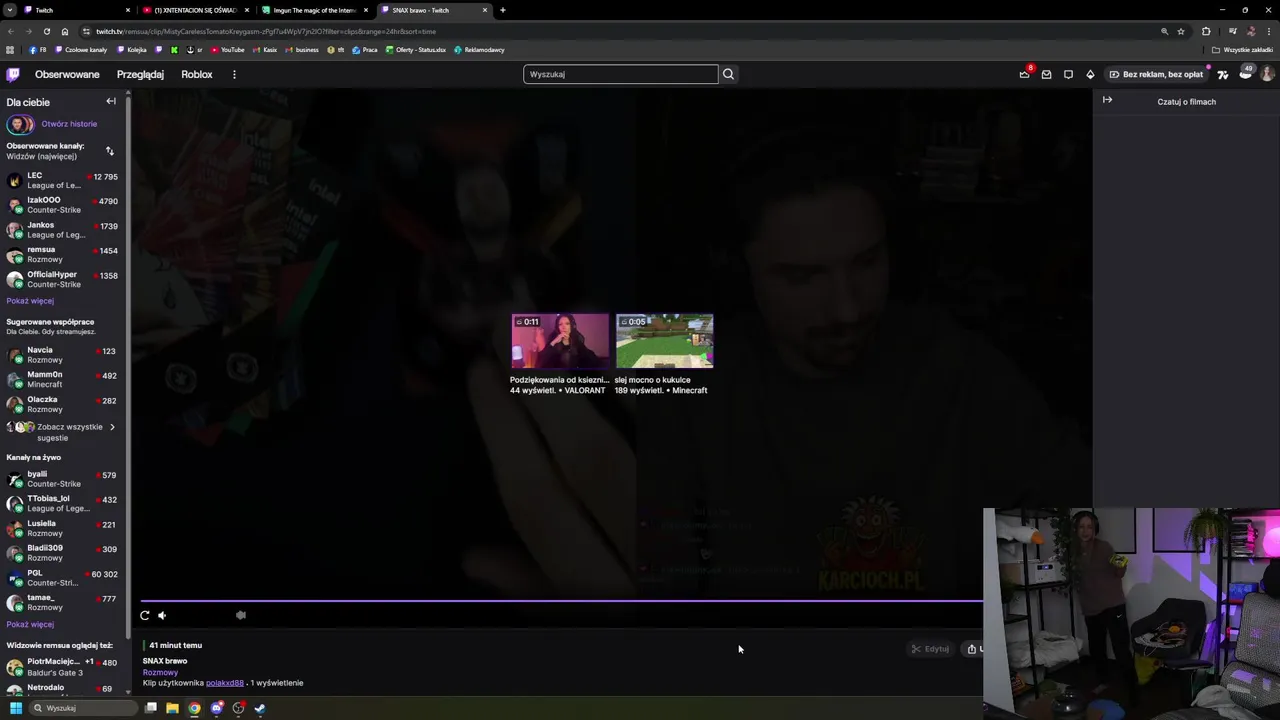Reload the page in browser toolbar

47,31
